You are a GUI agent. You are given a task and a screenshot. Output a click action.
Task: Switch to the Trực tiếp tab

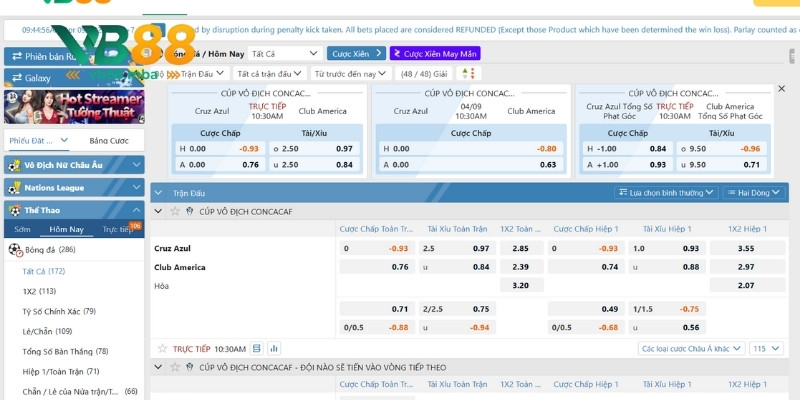point(118,229)
